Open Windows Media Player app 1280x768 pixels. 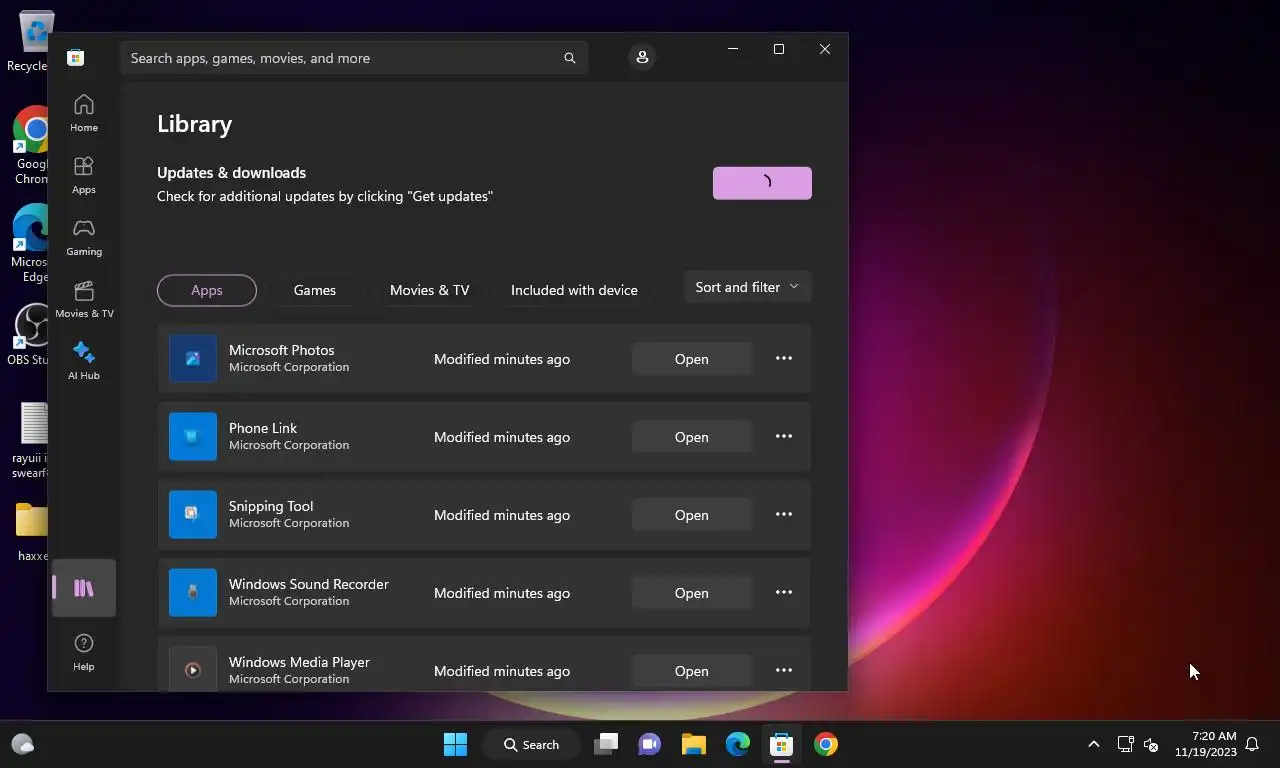tap(692, 671)
